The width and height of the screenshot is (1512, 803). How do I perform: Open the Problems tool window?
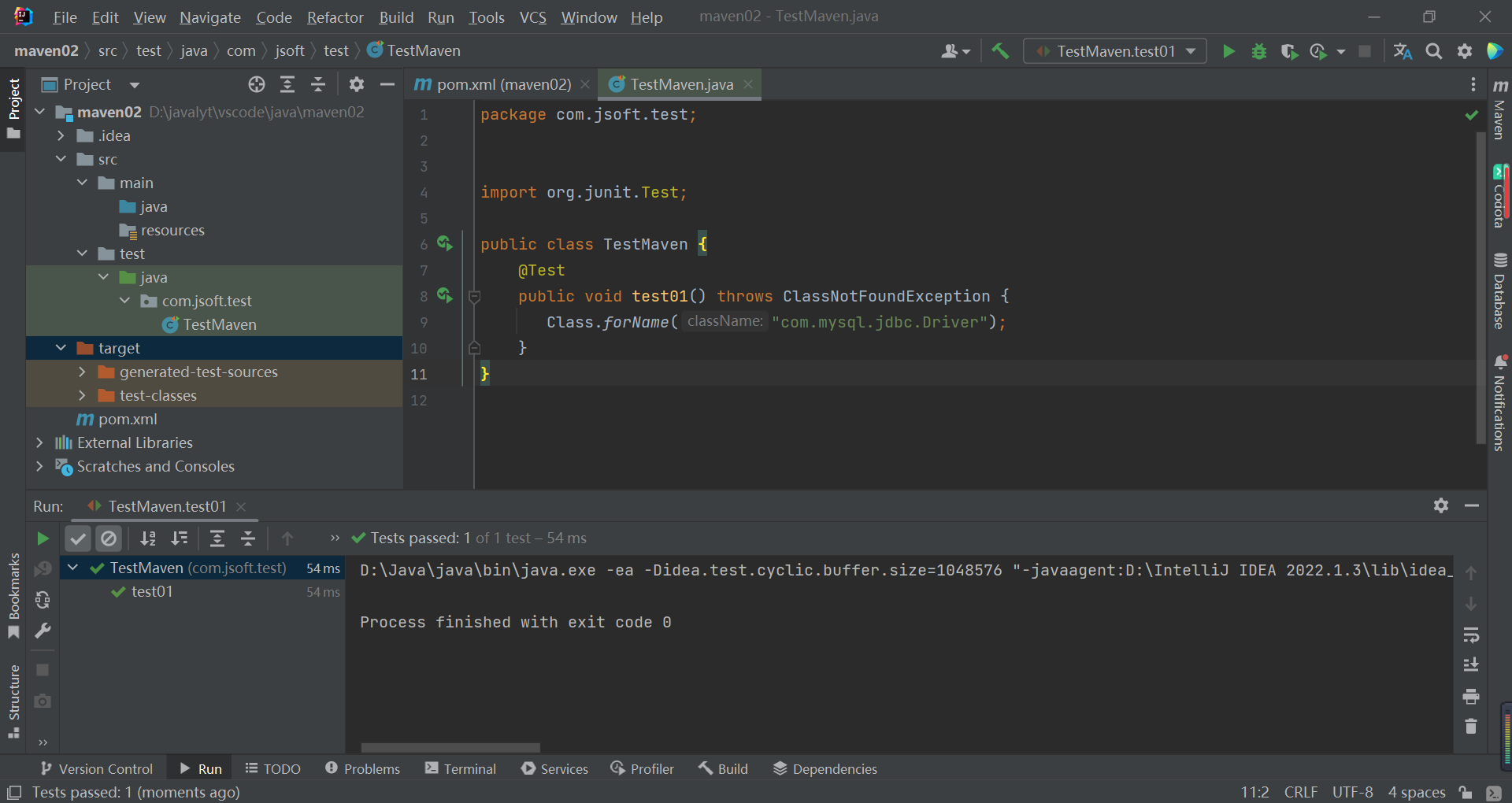(x=362, y=769)
